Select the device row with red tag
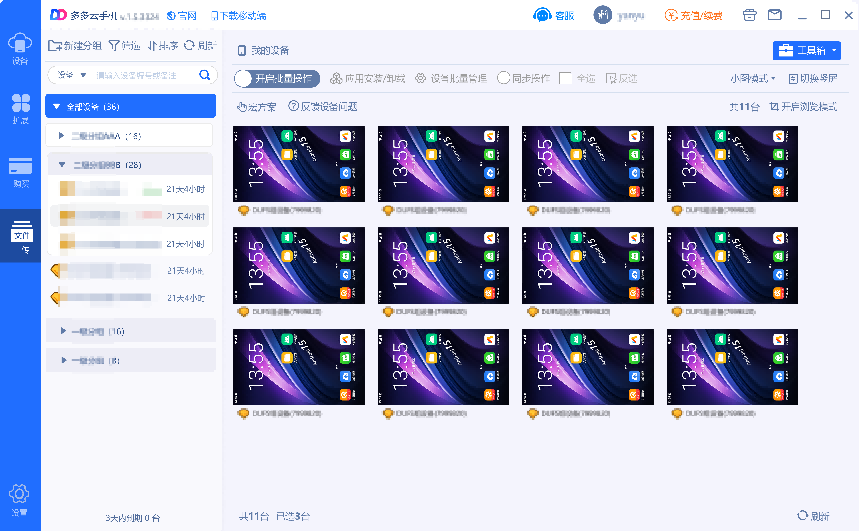This screenshot has height=531, width=859. tap(131, 216)
